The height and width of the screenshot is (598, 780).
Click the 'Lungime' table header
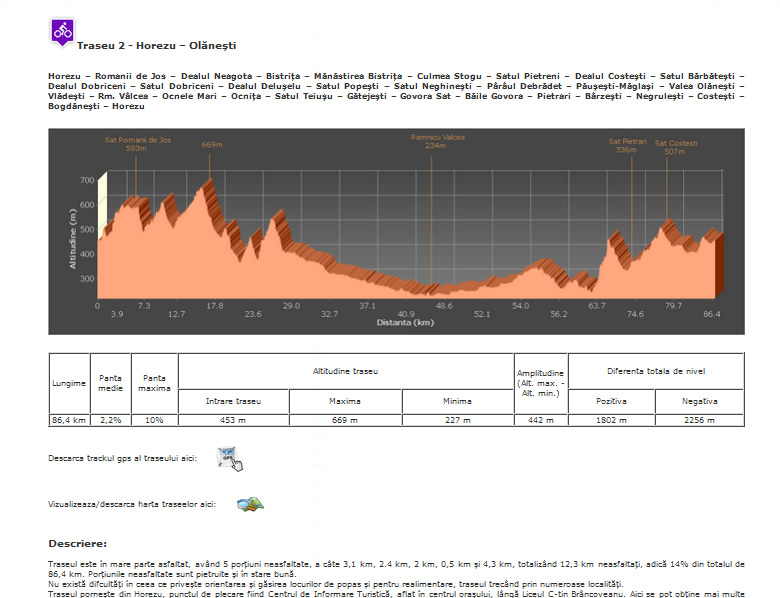click(x=69, y=383)
